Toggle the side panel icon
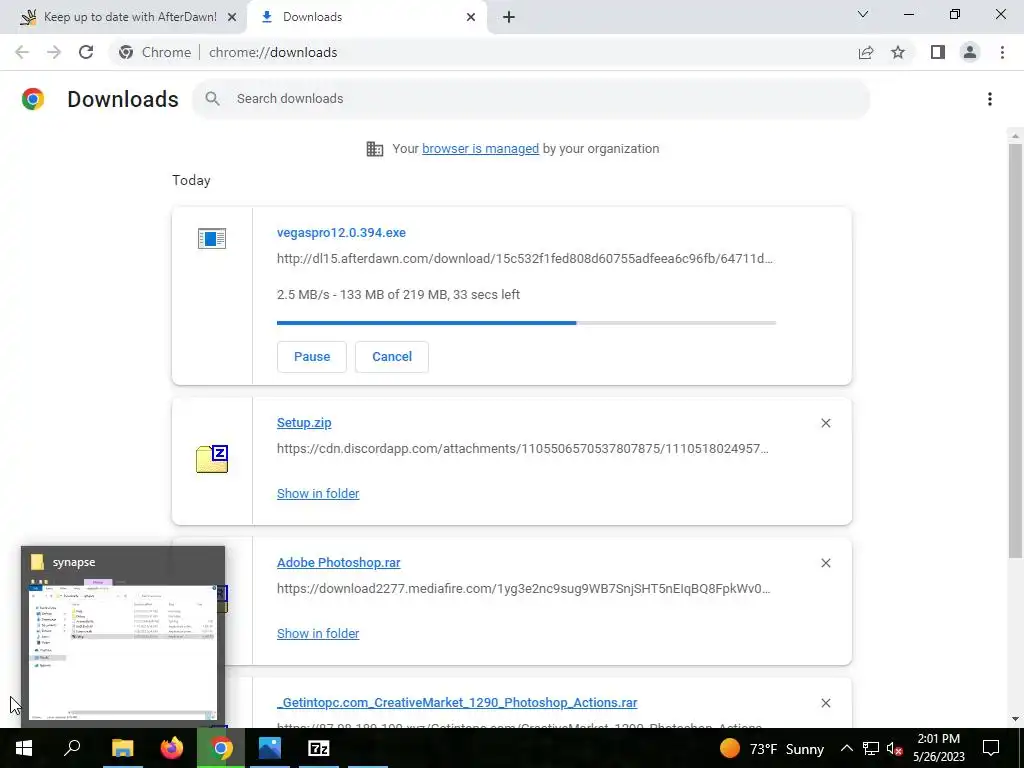Image resolution: width=1024 pixels, height=768 pixels. (938, 52)
